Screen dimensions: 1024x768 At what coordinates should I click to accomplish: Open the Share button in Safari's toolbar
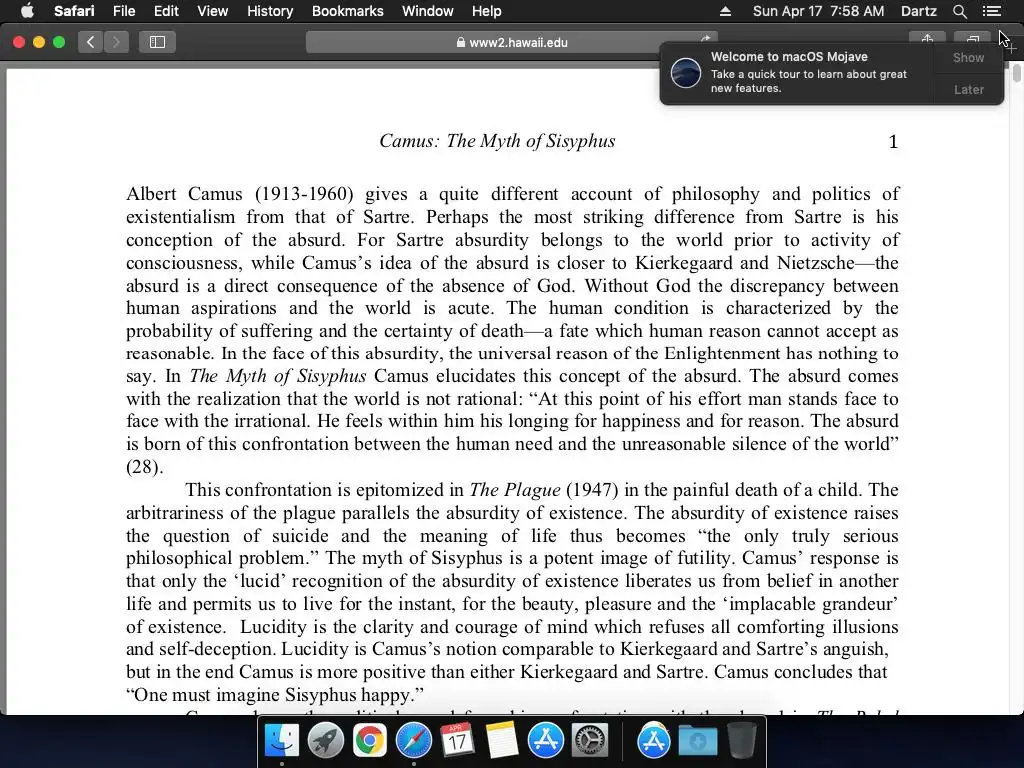click(927, 40)
